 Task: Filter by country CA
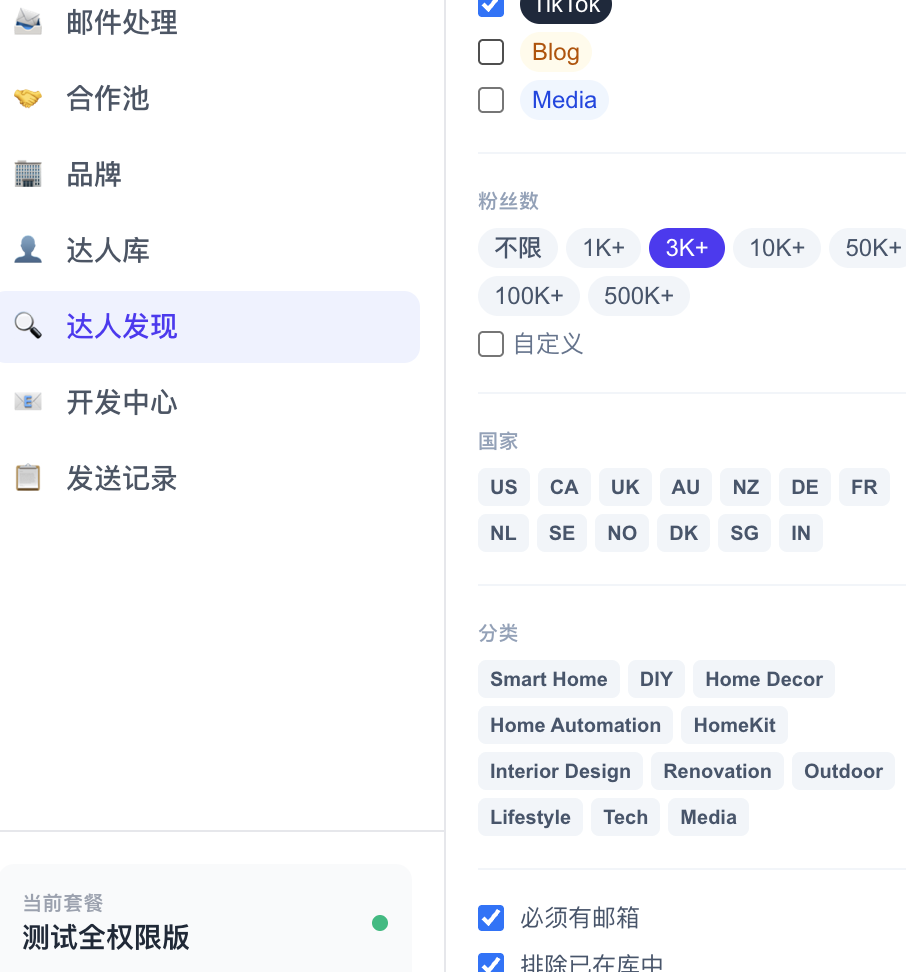(x=564, y=487)
